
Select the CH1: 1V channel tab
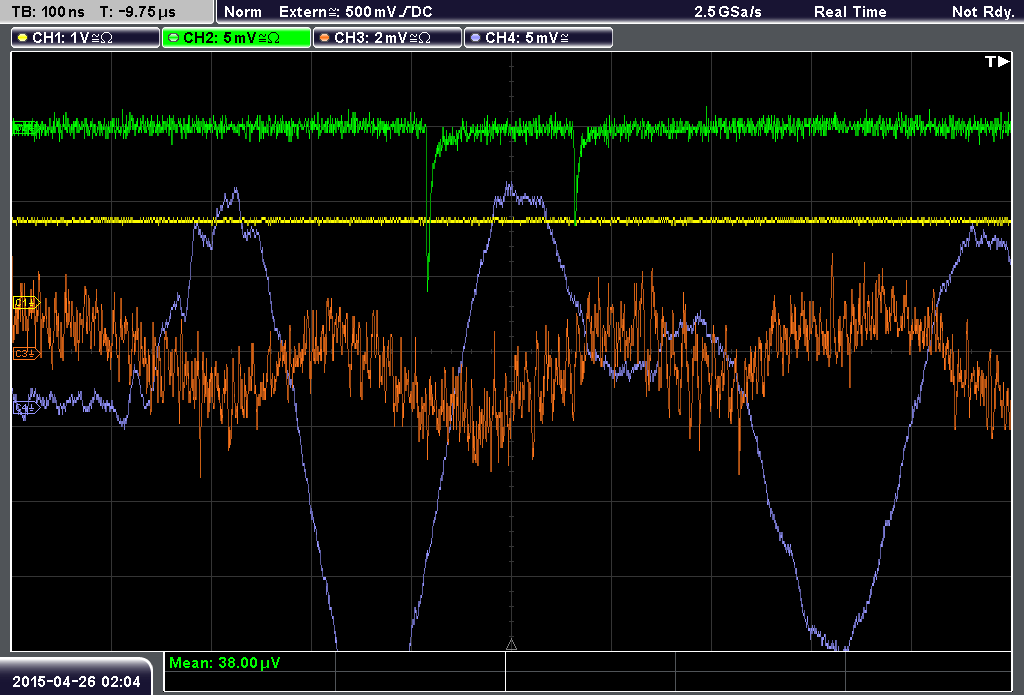(86, 38)
